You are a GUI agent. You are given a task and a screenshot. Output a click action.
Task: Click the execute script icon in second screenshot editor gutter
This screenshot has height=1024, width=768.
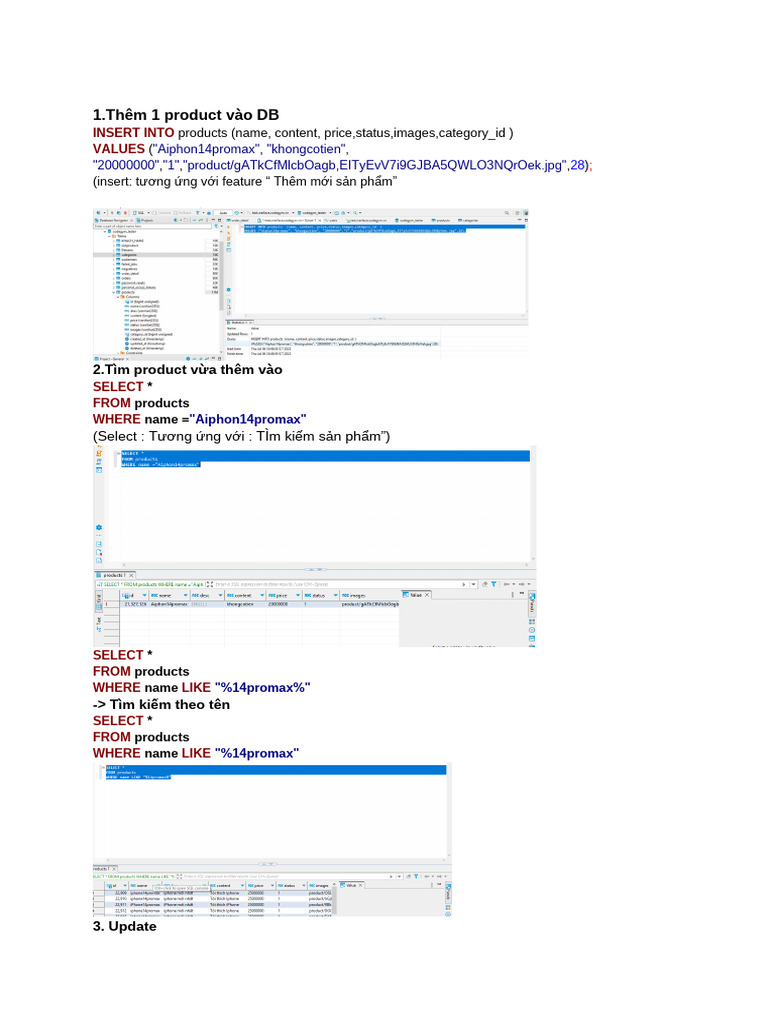99,453
